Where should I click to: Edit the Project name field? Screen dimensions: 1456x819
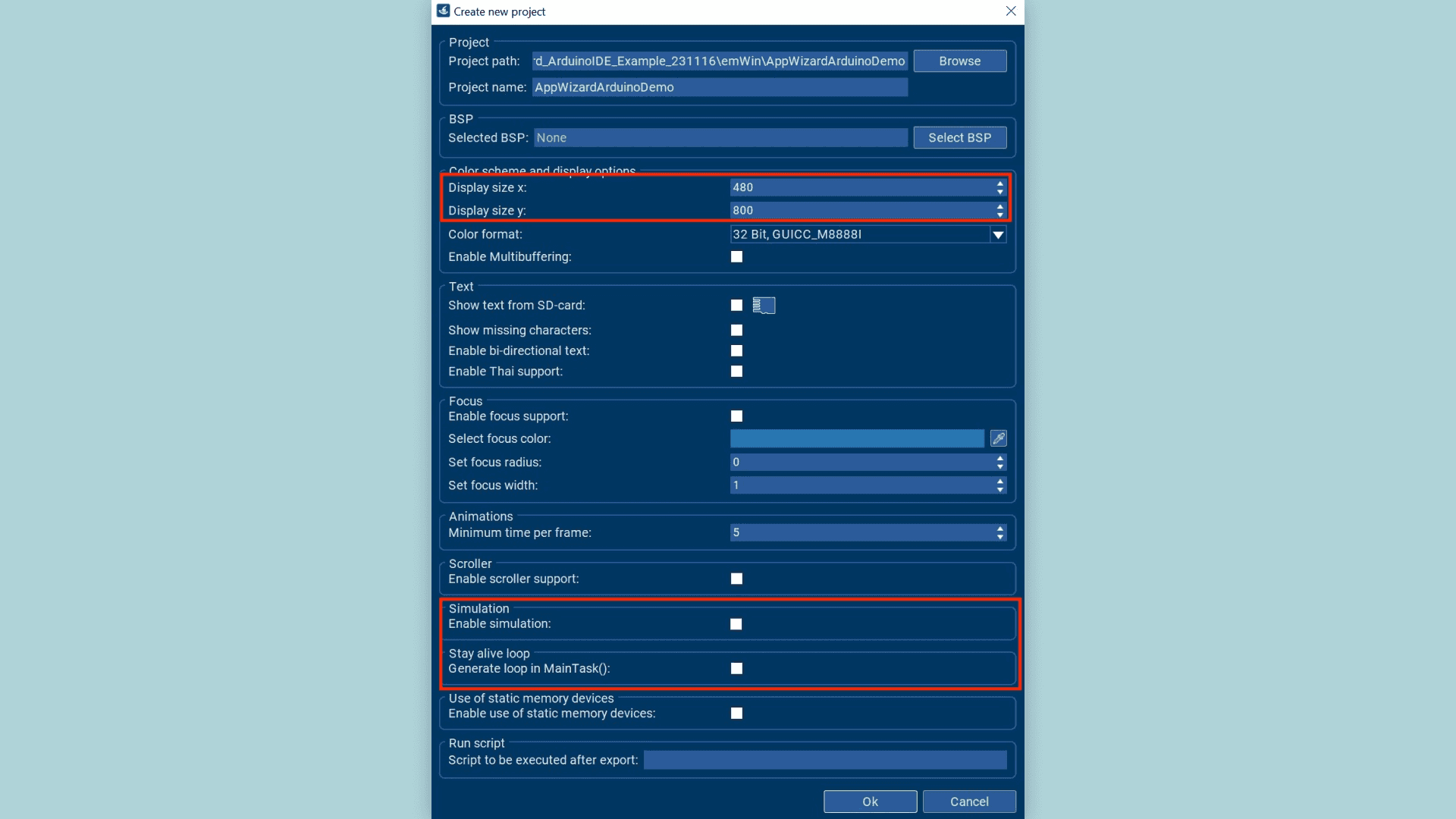click(x=720, y=87)
